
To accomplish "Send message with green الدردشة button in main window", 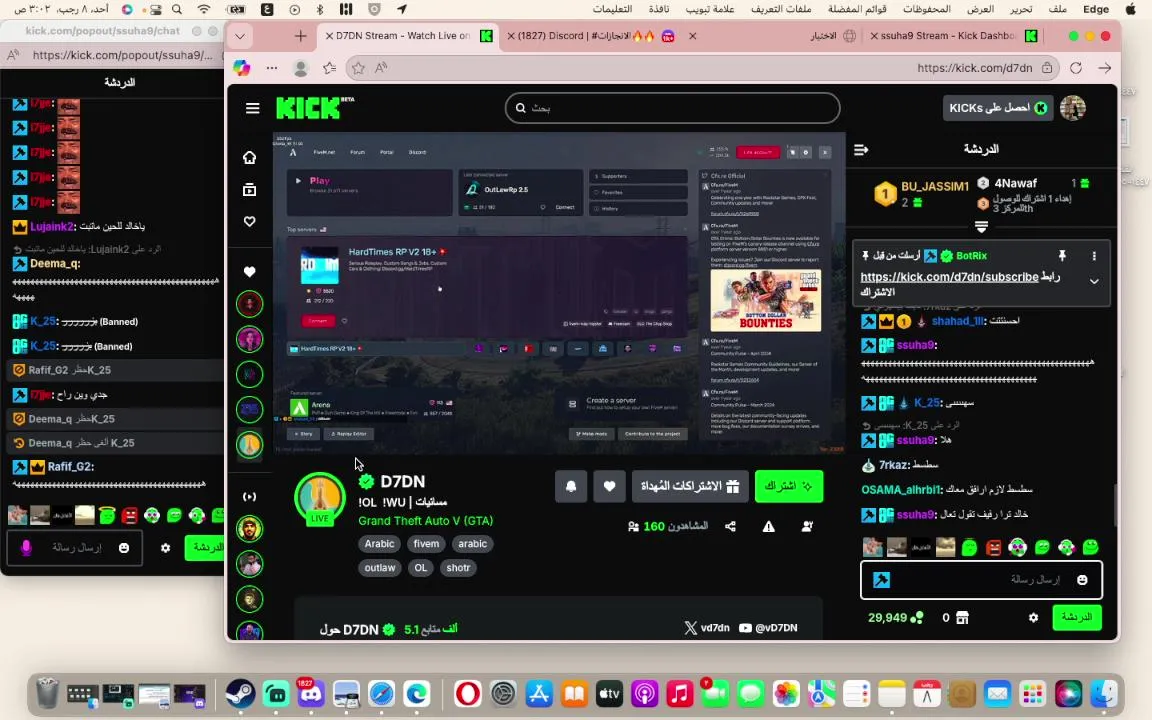I will click(1077, 617).
